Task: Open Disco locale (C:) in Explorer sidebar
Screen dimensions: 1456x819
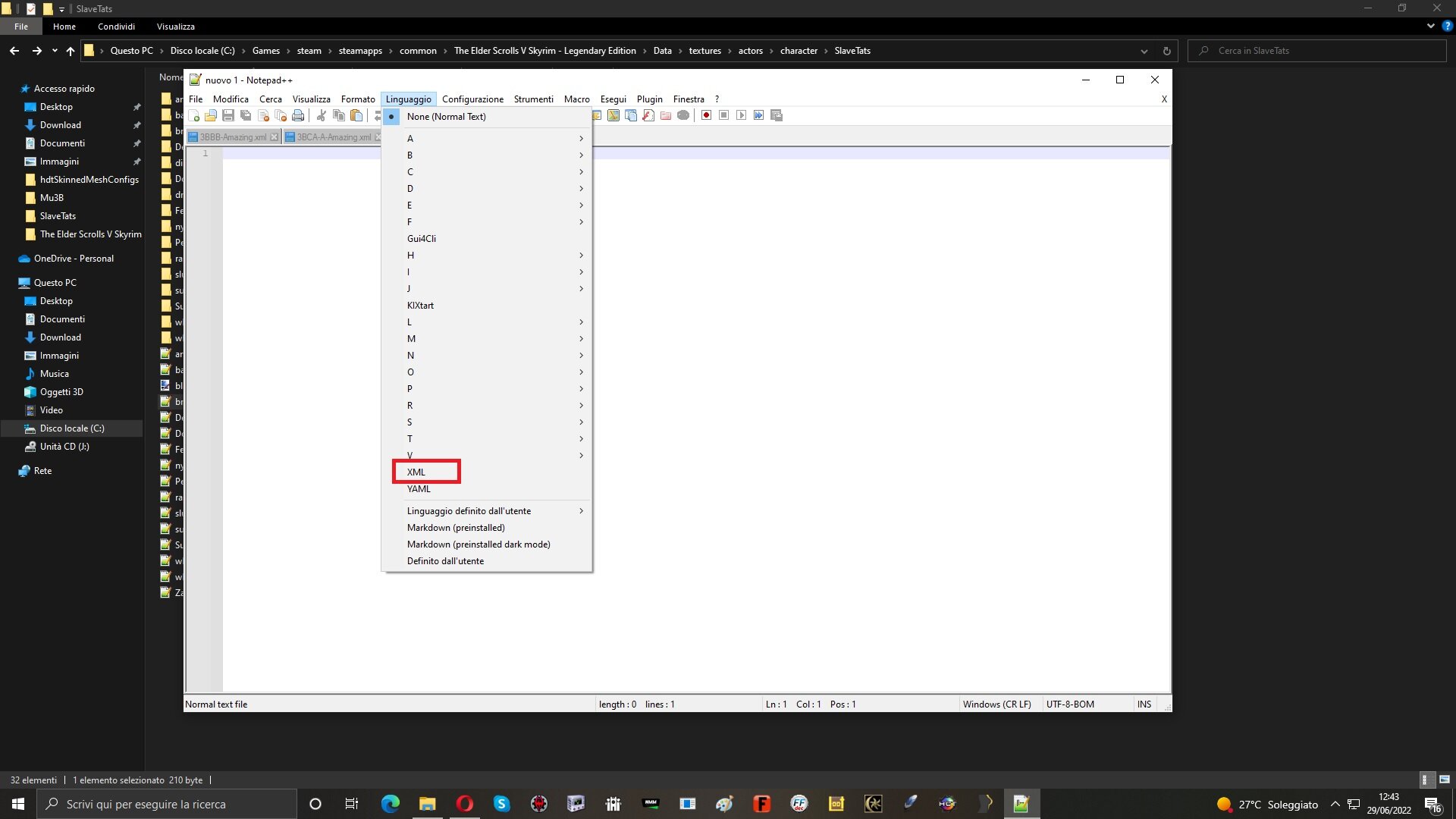Action: pos(72,428)
